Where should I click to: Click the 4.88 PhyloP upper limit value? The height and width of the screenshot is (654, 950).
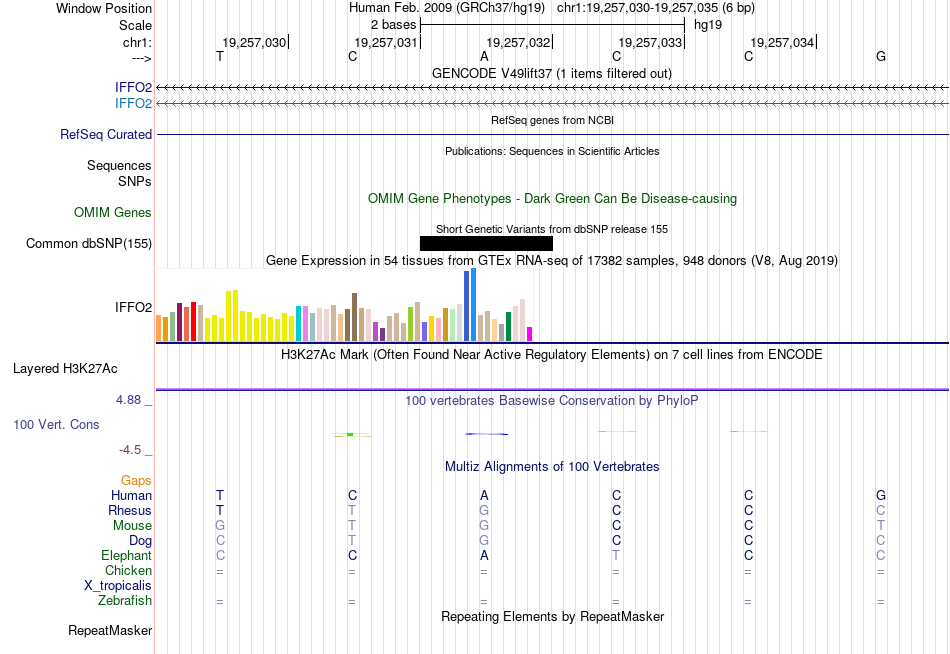coord(128,400)
